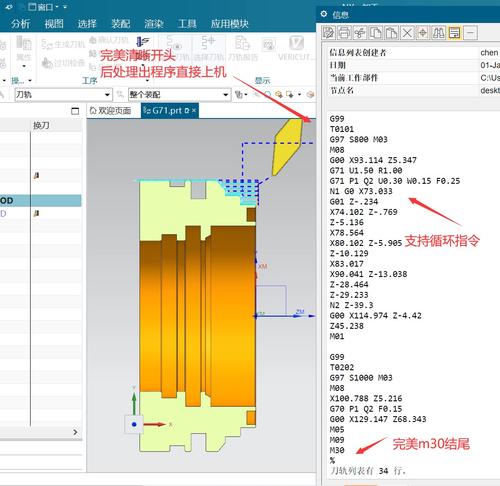Click the 节点名 row
Image resolution: width=500 pixels, height=486 pixels.
coord(413,90)
